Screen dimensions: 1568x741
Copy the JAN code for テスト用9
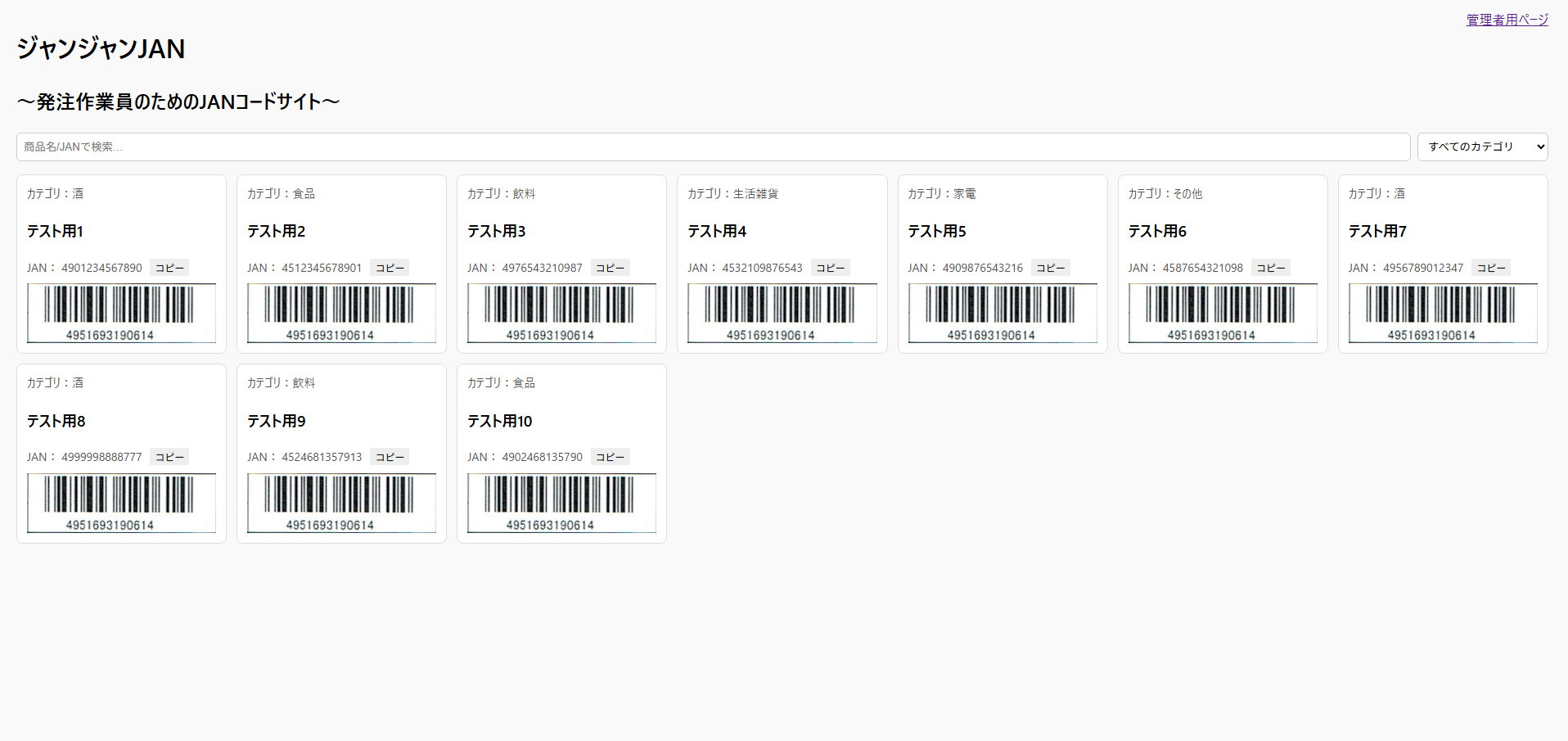(x=390, y=456)
